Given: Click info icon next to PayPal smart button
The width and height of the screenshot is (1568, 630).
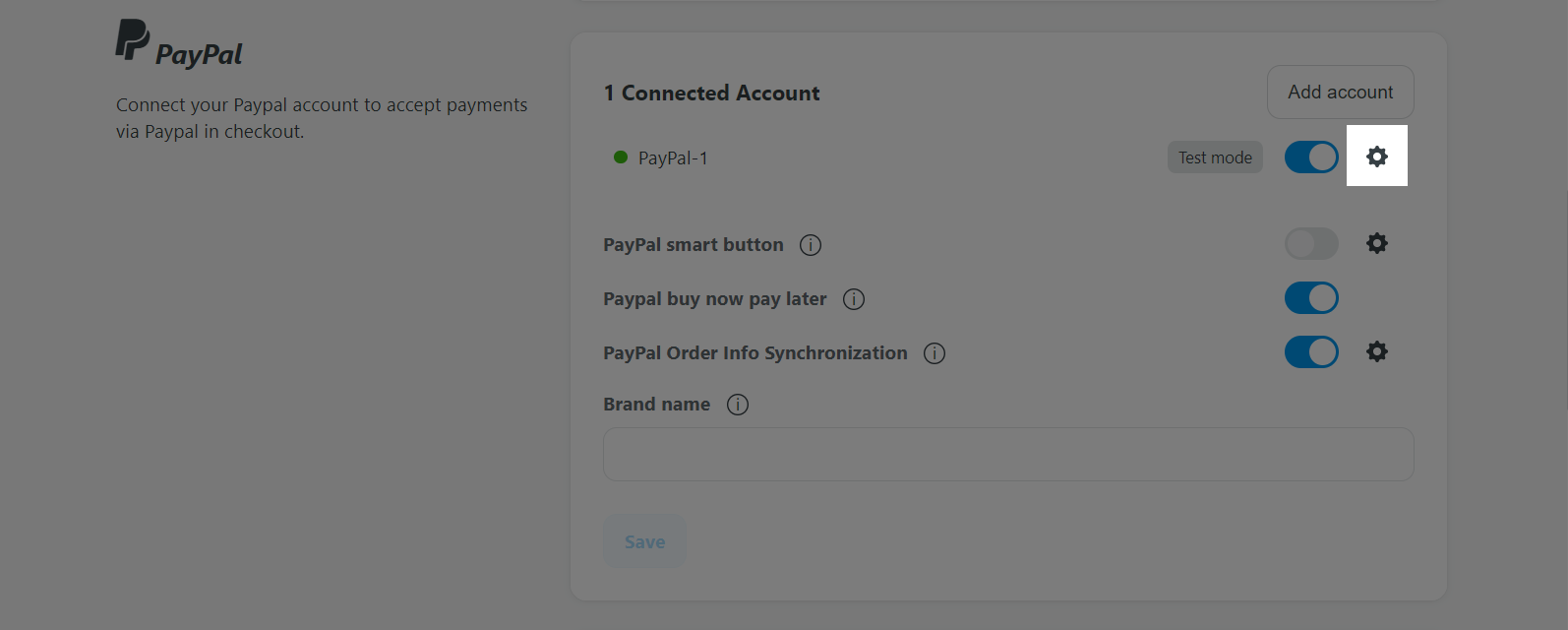Looking at the screenshot, I should (x=811, y=245).
